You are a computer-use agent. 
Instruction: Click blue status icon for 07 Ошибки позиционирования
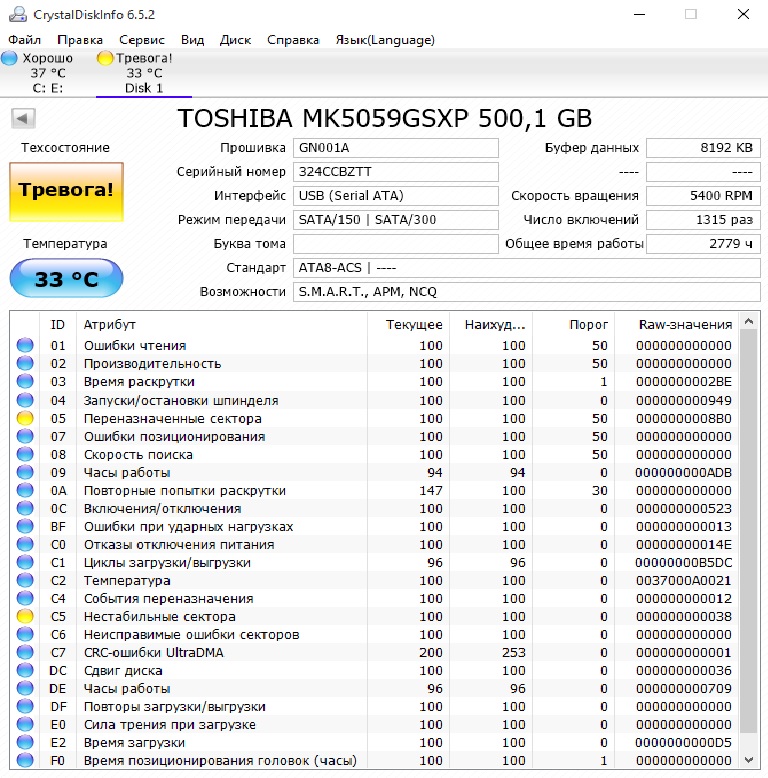(x=25, y=436)
